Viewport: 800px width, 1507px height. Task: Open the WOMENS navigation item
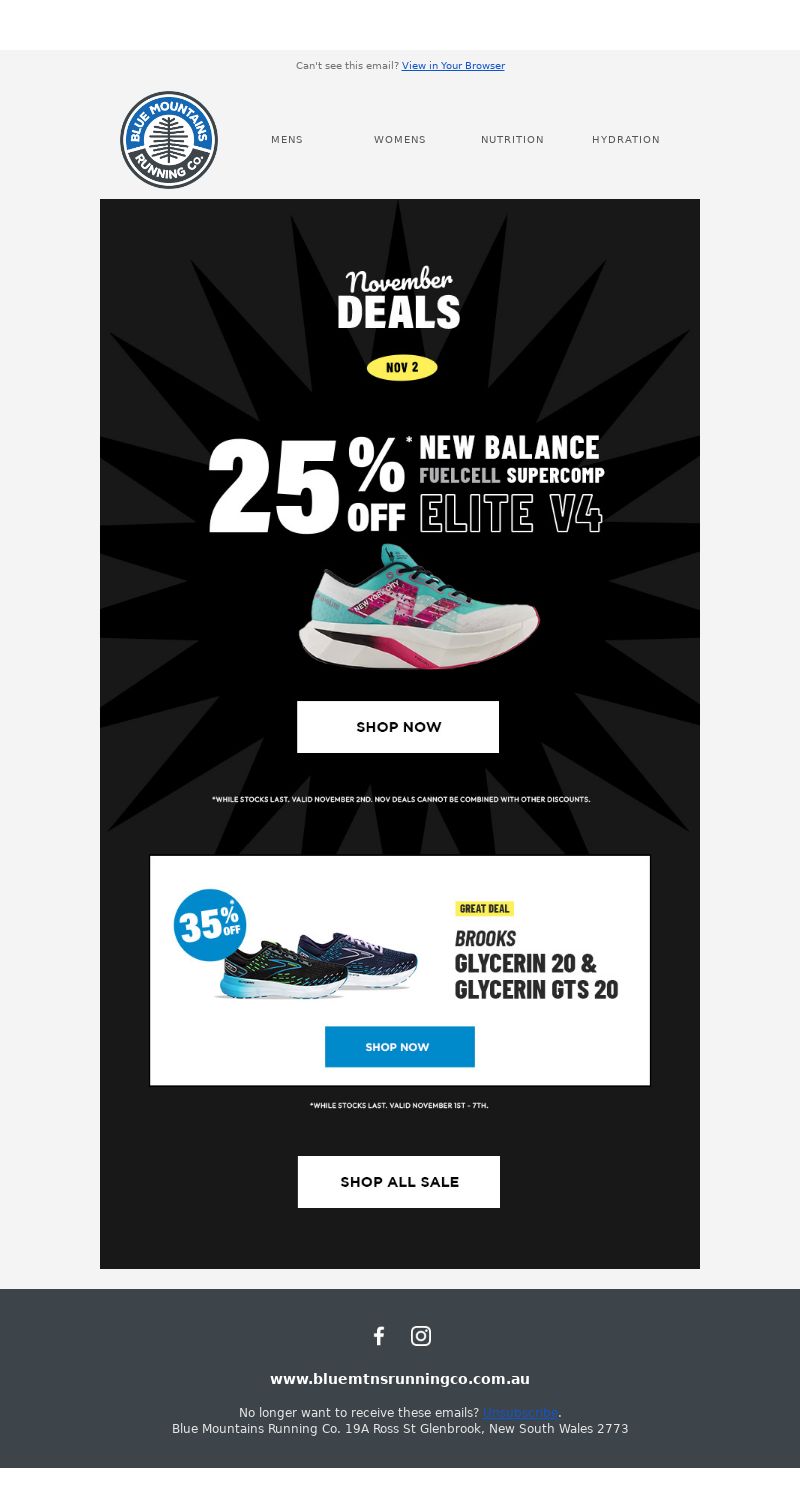(400, 140)
